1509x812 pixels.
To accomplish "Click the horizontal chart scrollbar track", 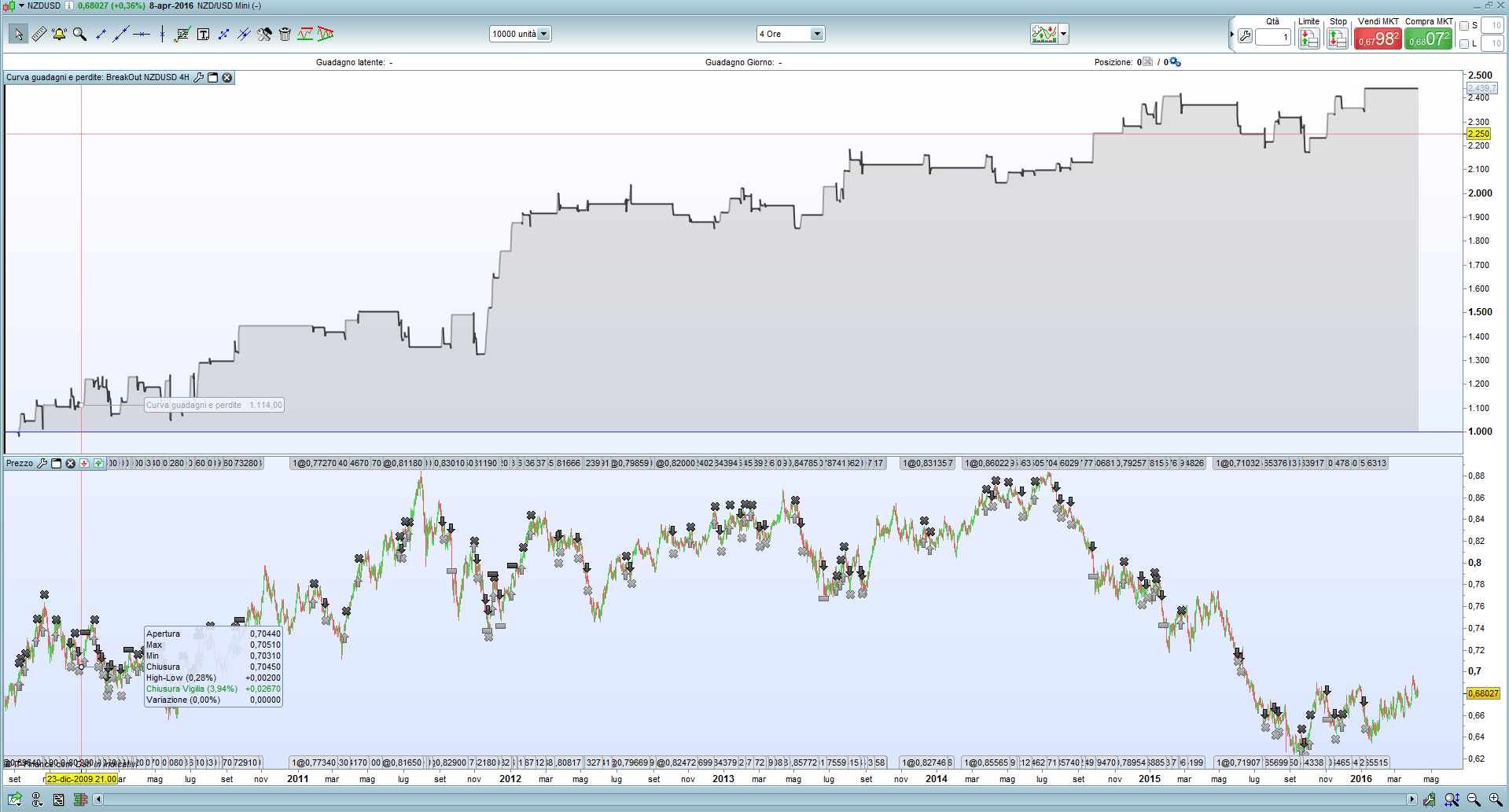I will (755, 799).
